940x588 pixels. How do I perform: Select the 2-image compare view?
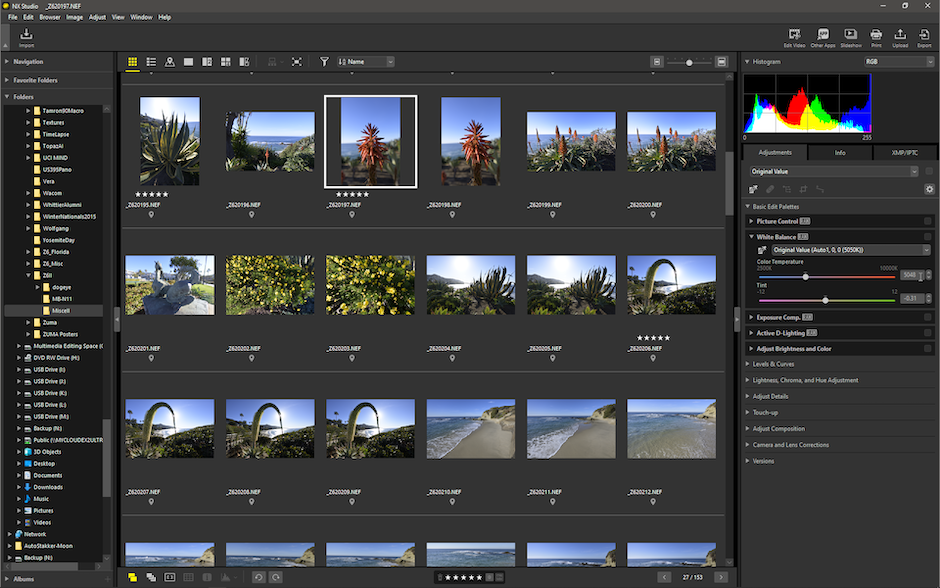coord(207,62)
